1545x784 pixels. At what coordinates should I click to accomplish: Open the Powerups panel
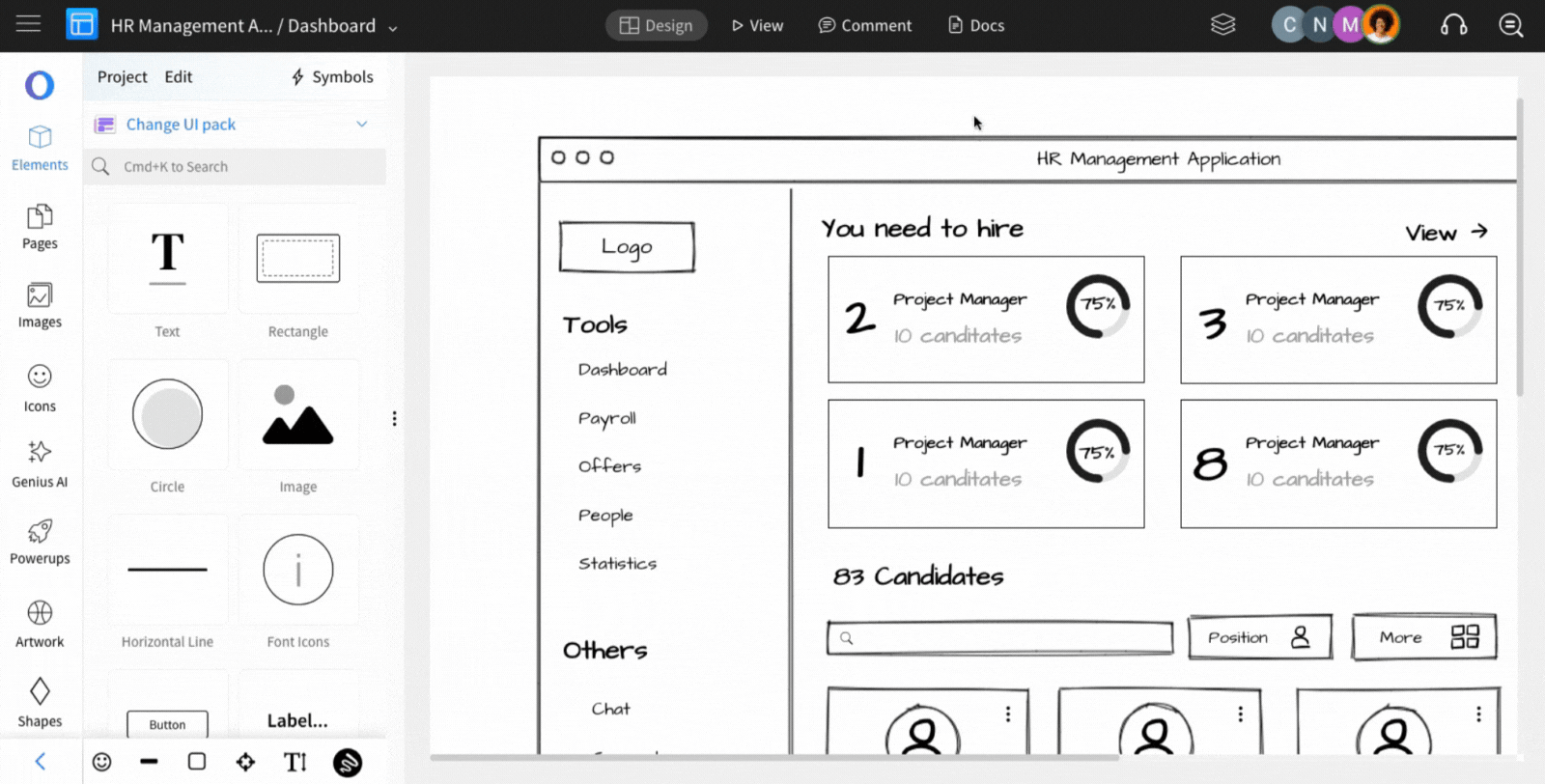[40, 542]
